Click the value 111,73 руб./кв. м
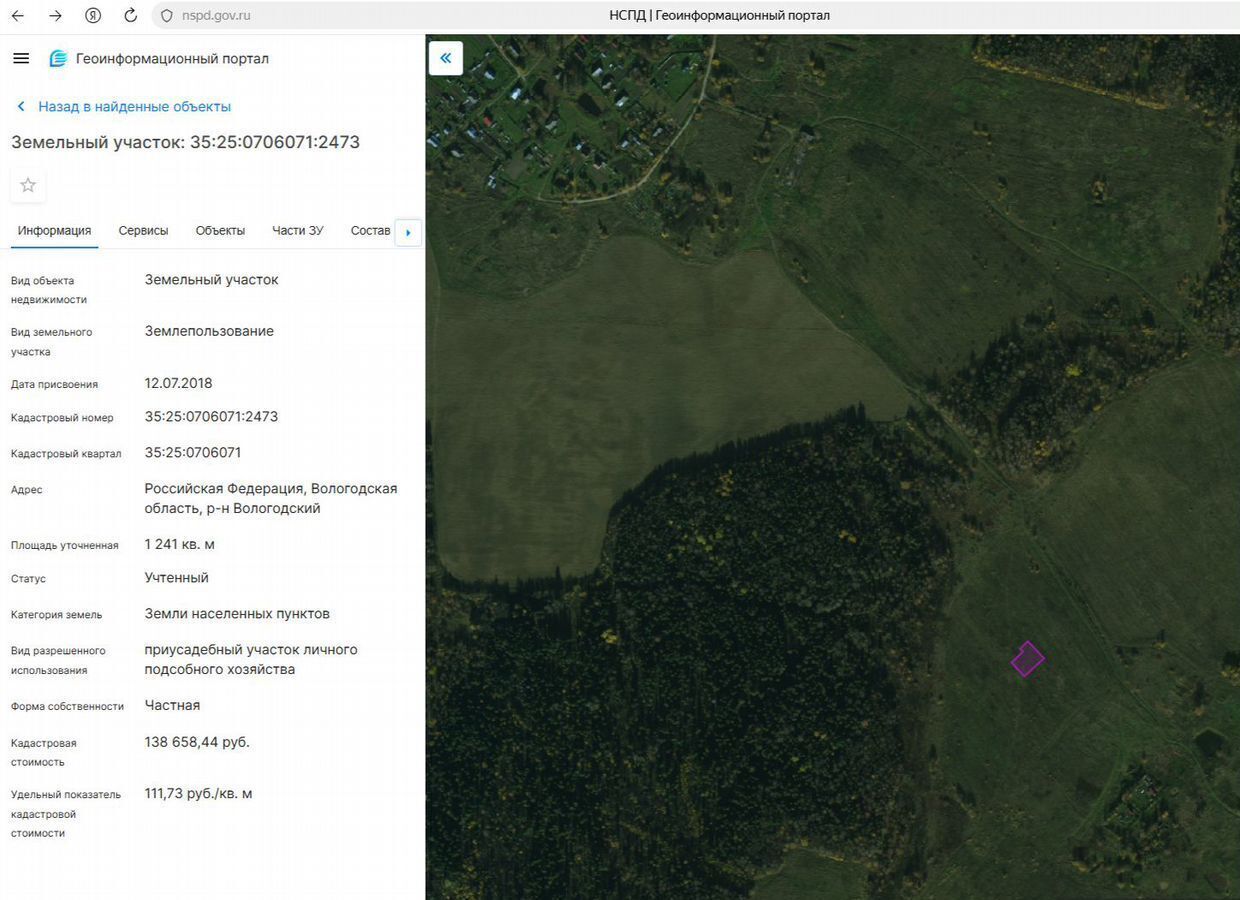This screenshot has height=900, width=1240. point(198,793)
